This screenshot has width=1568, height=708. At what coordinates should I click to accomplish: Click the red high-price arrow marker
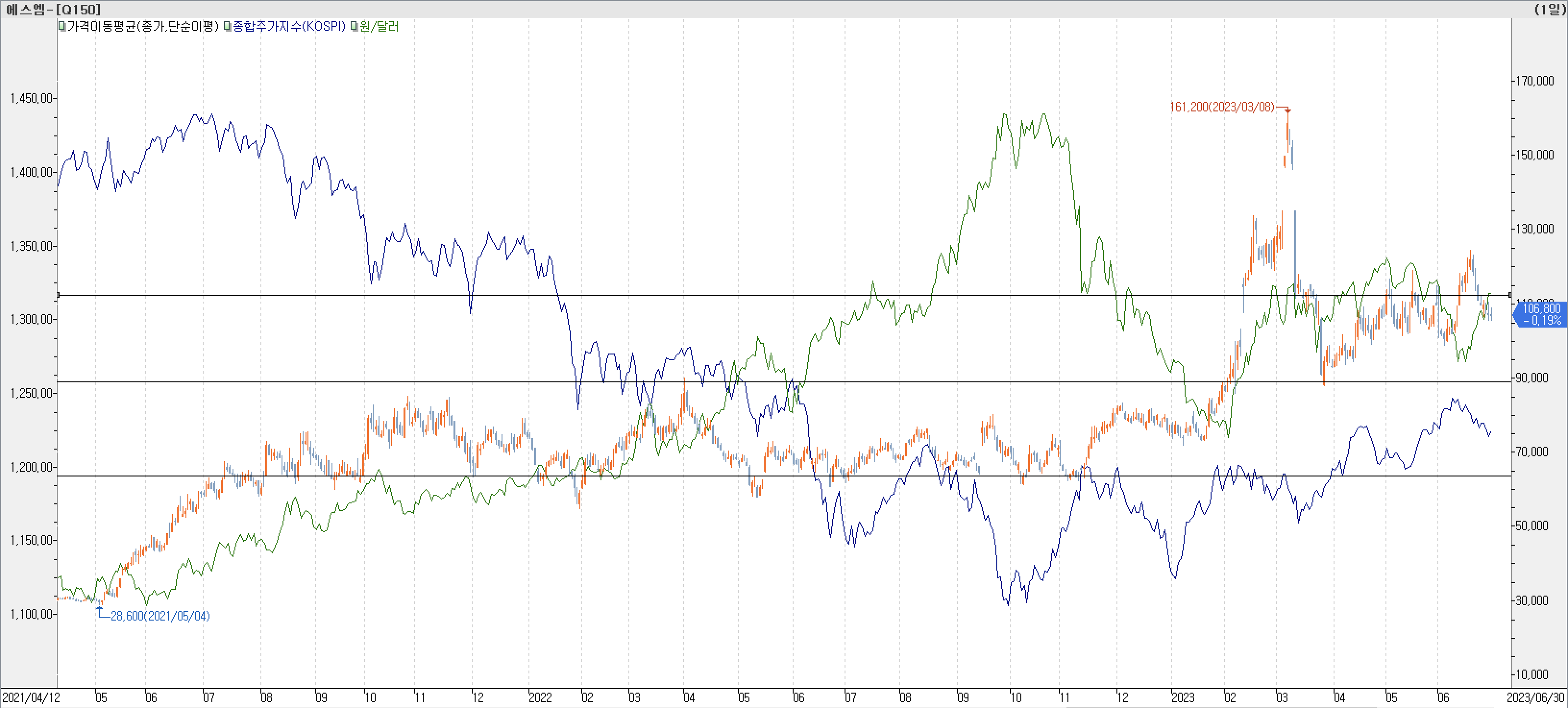click(x=1287, y=110)
